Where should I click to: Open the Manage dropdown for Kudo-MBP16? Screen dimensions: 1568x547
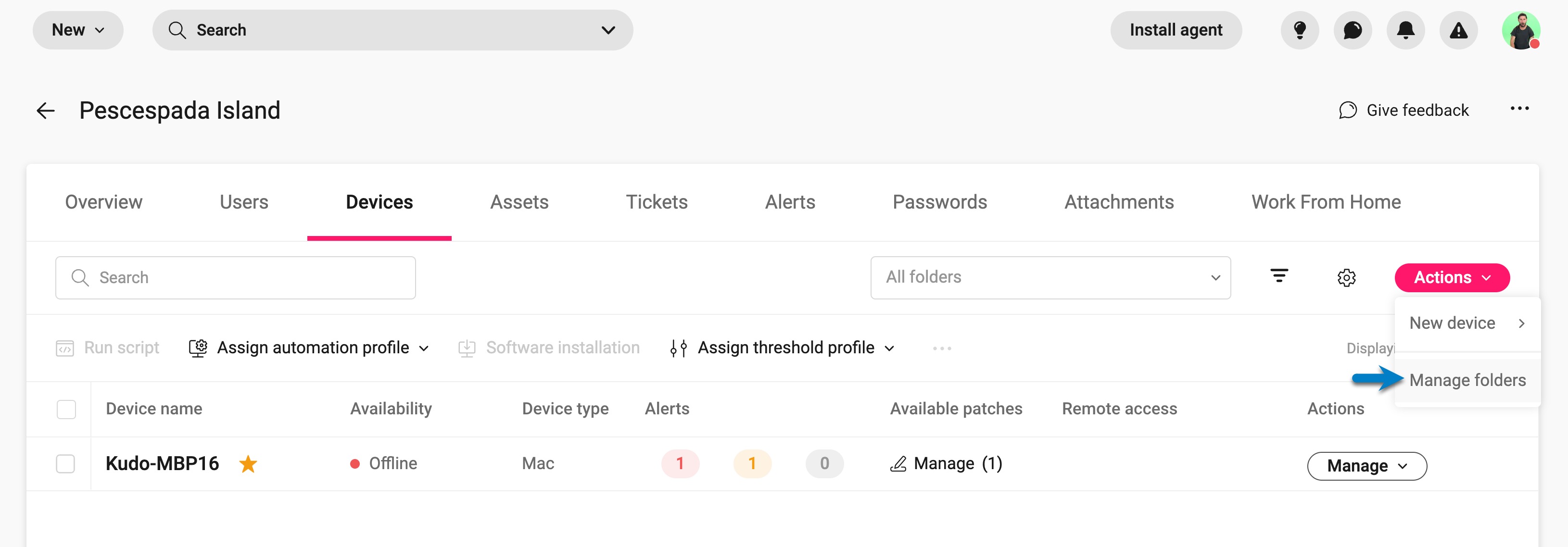tap(1366, 465)
